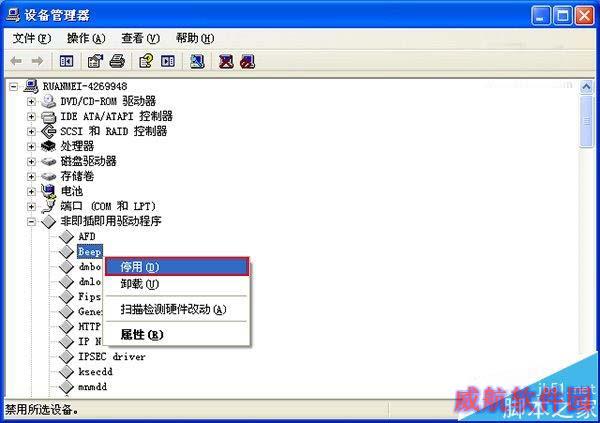This screenshot has width=600, height=423.
Task: Click the AFD driver diamond icon
Action: (66, 237)
